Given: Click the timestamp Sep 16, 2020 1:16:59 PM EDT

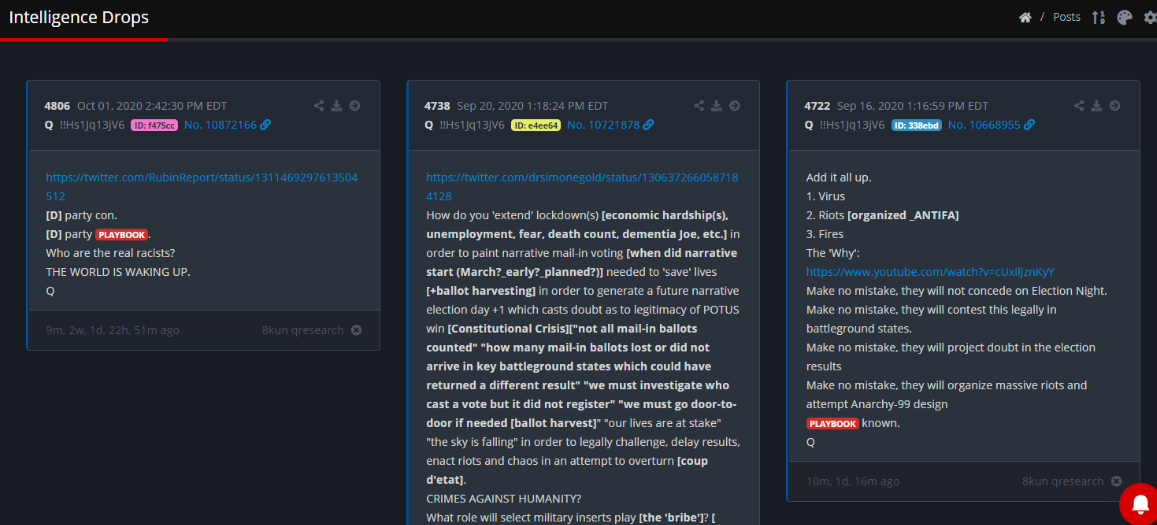Looking at the screenshot, I should (x=913, y=106).
